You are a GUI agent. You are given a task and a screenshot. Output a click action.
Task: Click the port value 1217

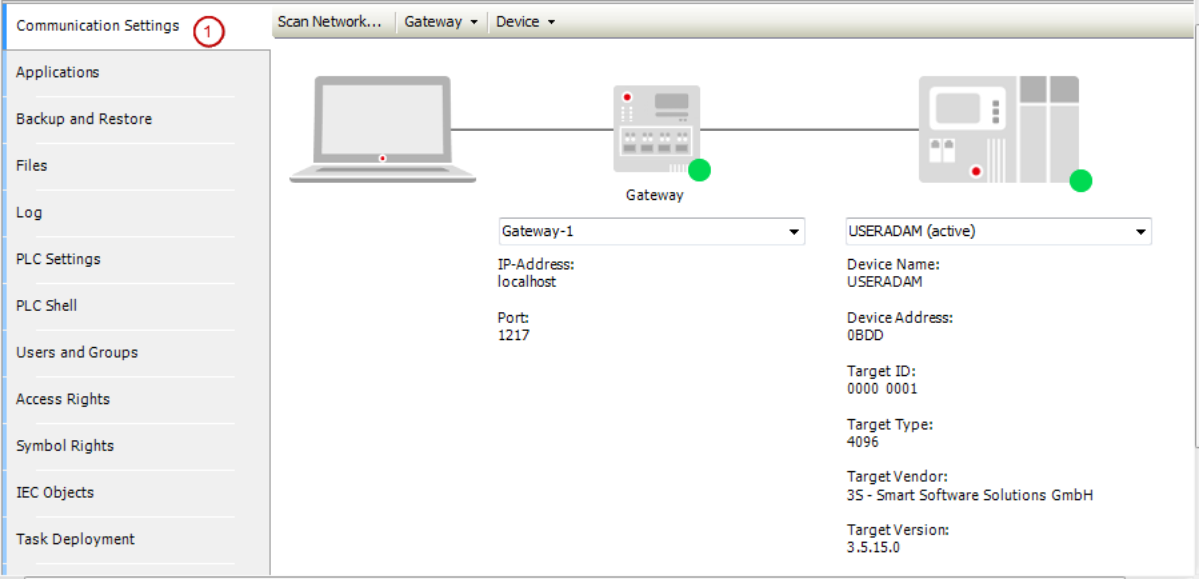coord(513,334)
